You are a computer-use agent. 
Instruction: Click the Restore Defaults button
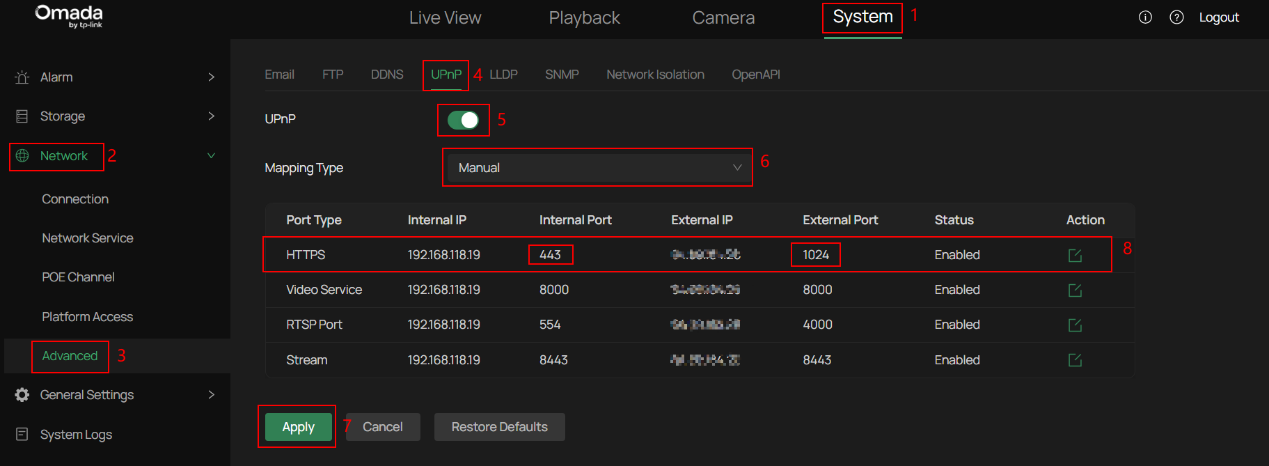click(x=499, y=427)
